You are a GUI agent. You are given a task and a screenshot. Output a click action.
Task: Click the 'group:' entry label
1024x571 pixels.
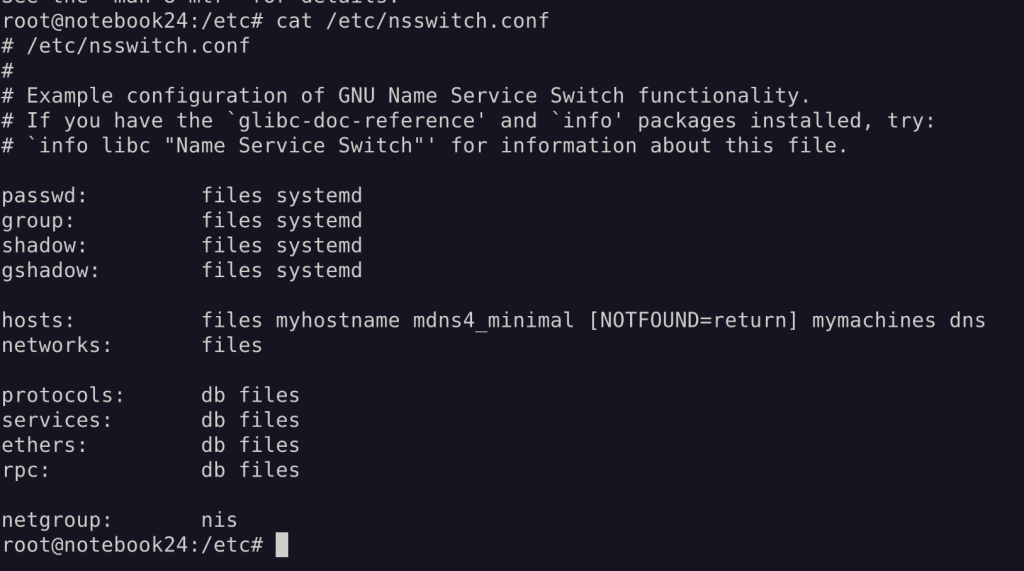click(x=38, y=221)
